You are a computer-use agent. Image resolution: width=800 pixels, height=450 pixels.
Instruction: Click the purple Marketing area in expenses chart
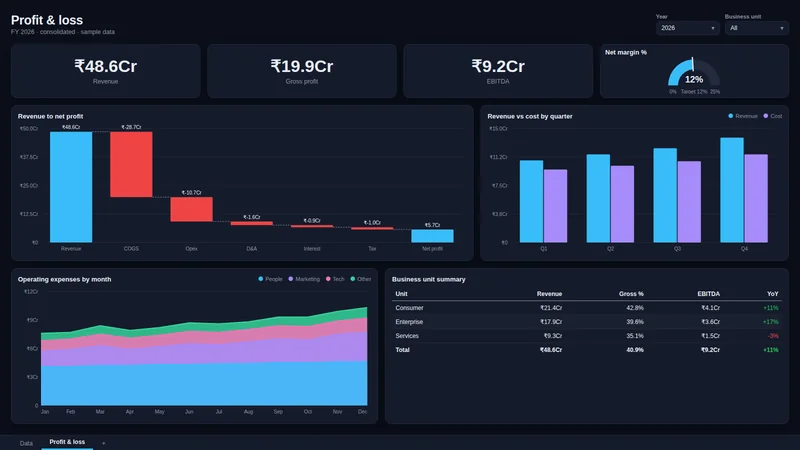(204, 354)
